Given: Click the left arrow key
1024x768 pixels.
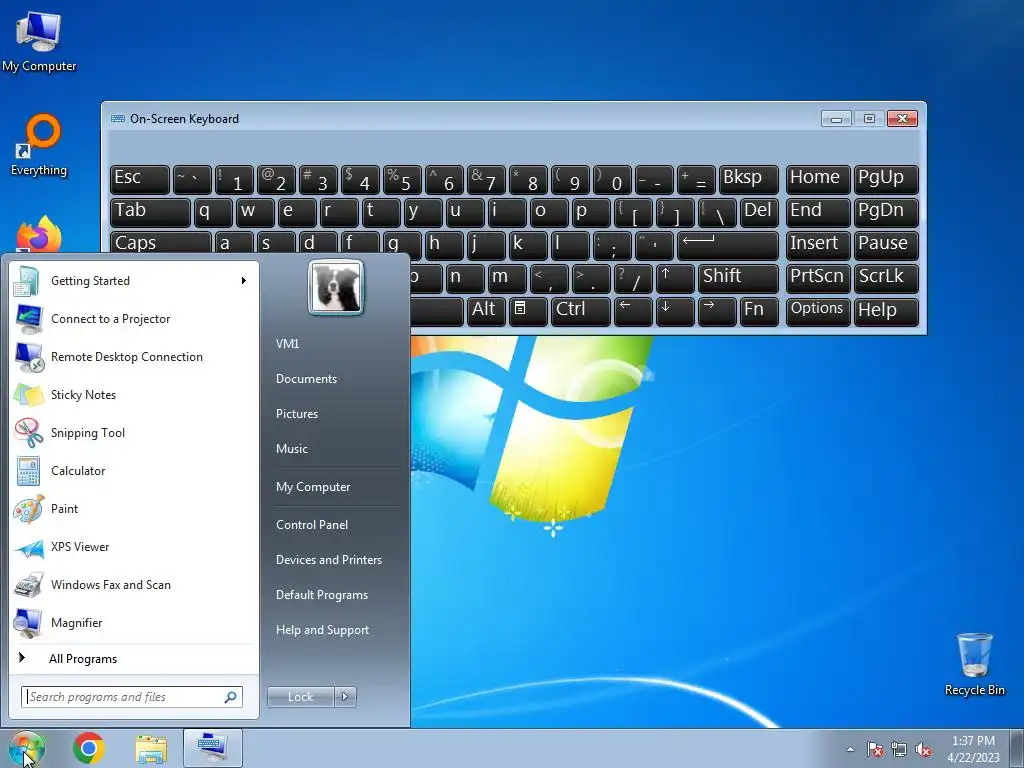Looking at the screenshot, I should [633, 312].
